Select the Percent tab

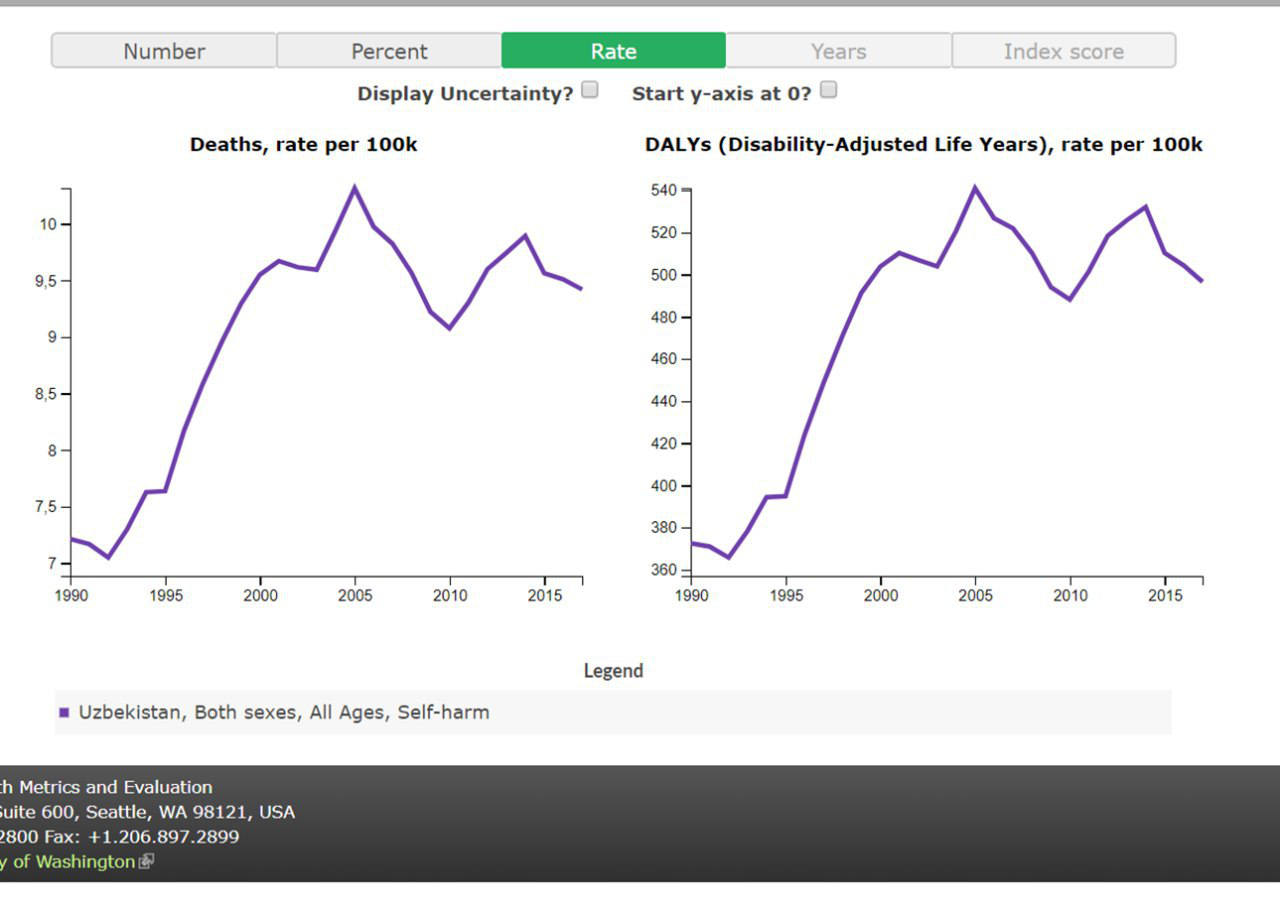point(389,51)
